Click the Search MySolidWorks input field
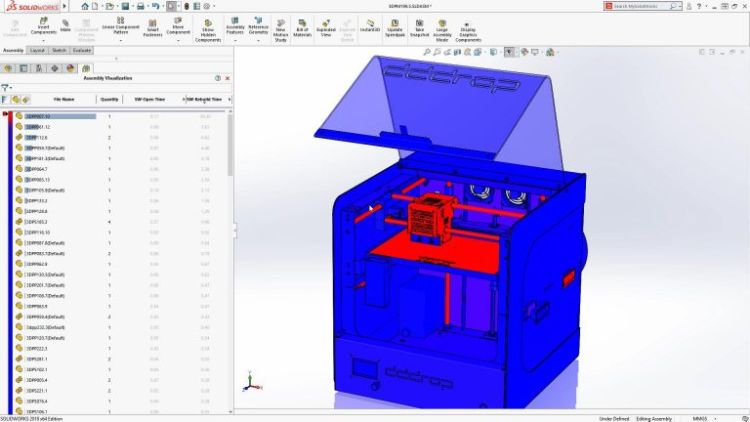The height and width of the screenshot is (422, 750). click(641, 6)
